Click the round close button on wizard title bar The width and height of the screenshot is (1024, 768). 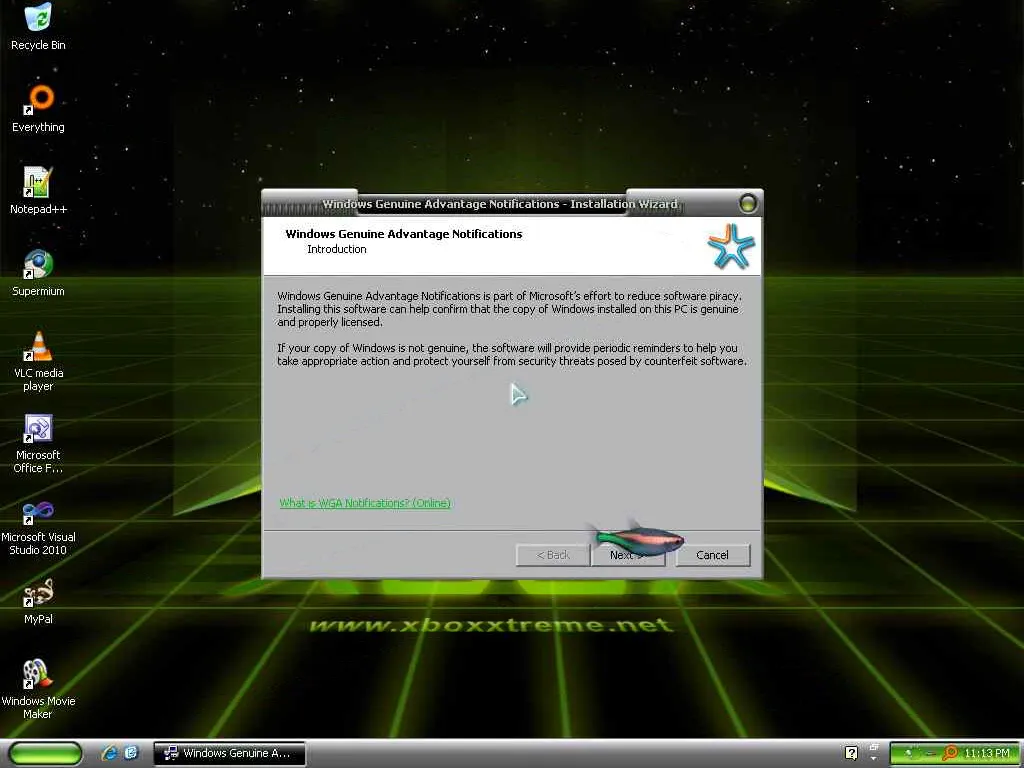click(748, 204)
